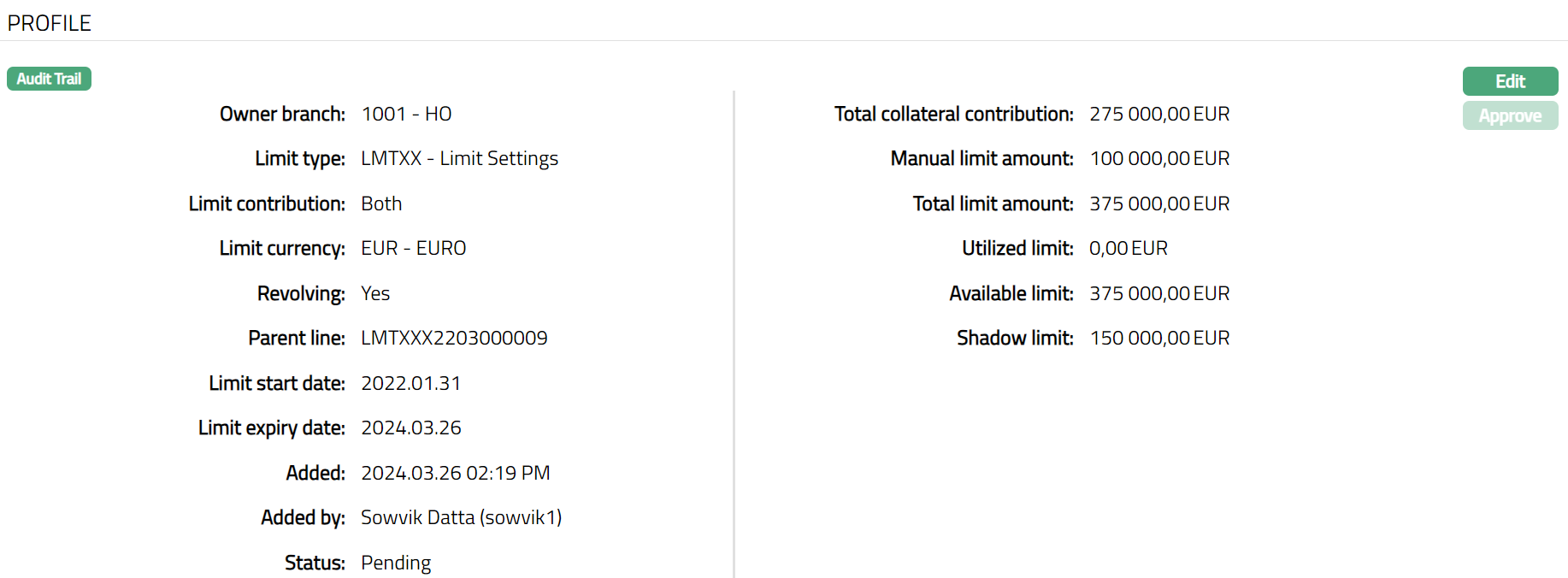1568x578 pixels.
Task: Click parent line LMTXXX2203000009
Action: 454,338
